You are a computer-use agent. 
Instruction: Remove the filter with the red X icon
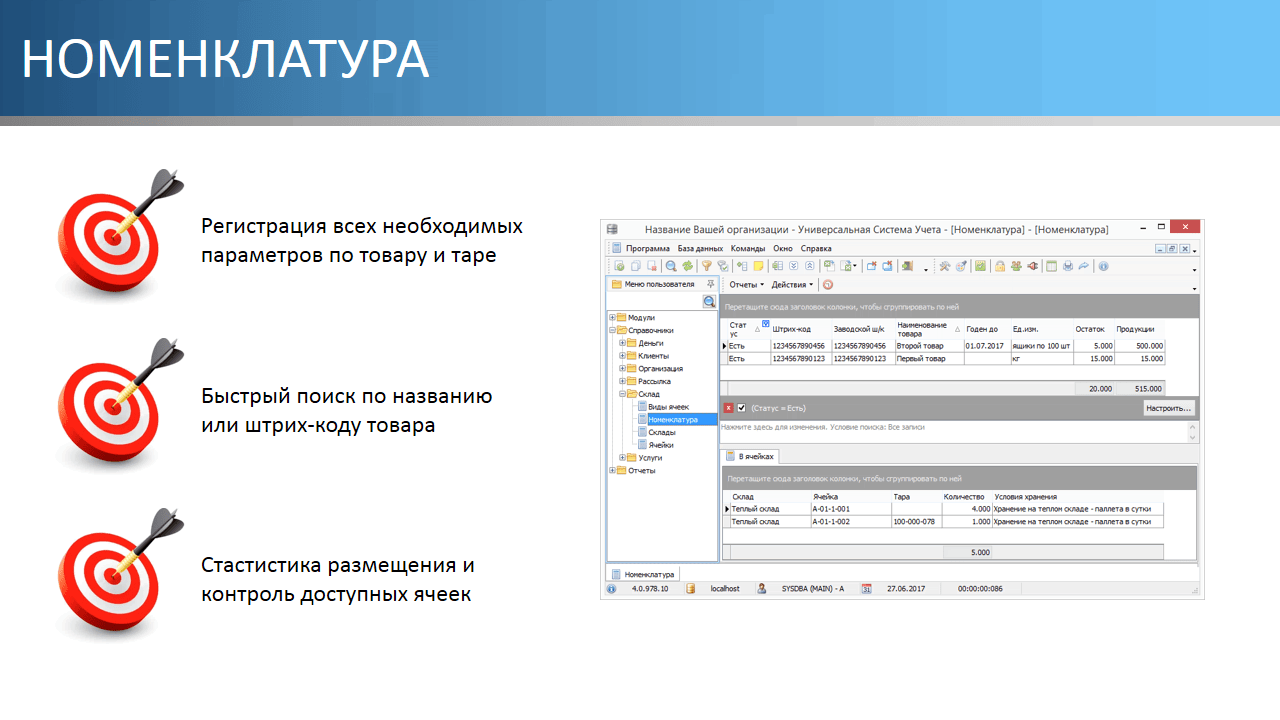pyautogui.click(x=729, y=408)
